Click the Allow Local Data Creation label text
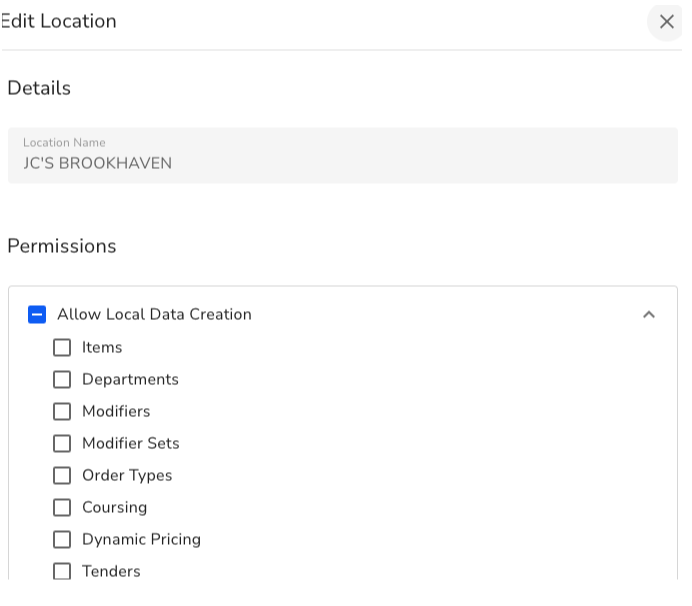 154,315
